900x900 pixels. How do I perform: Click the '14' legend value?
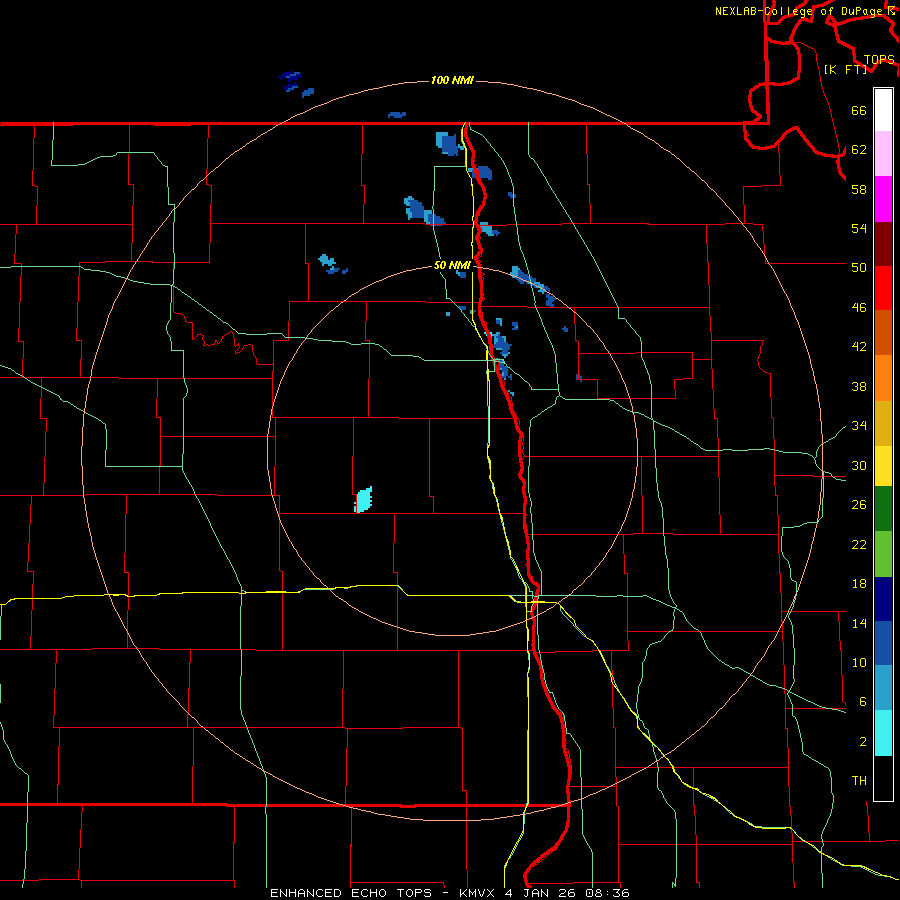(x=859, y=623)
